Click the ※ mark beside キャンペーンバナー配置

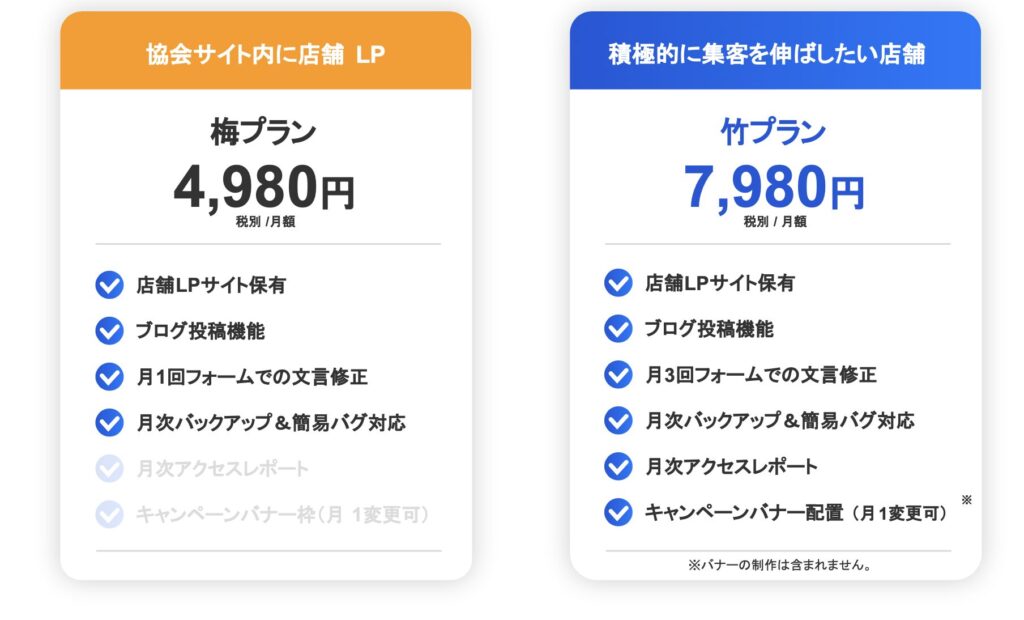(966, 499)
